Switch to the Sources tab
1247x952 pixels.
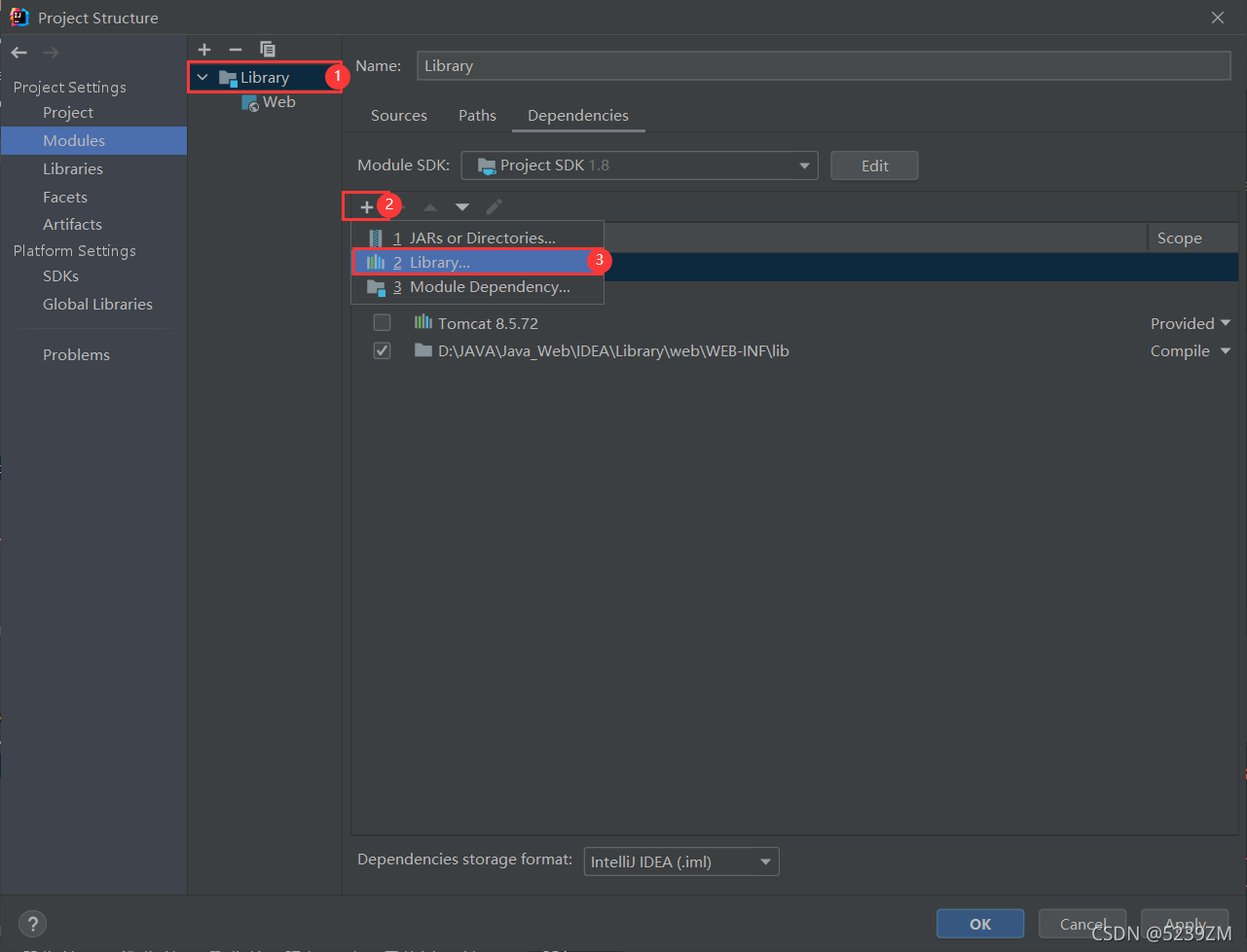point(399,115)
